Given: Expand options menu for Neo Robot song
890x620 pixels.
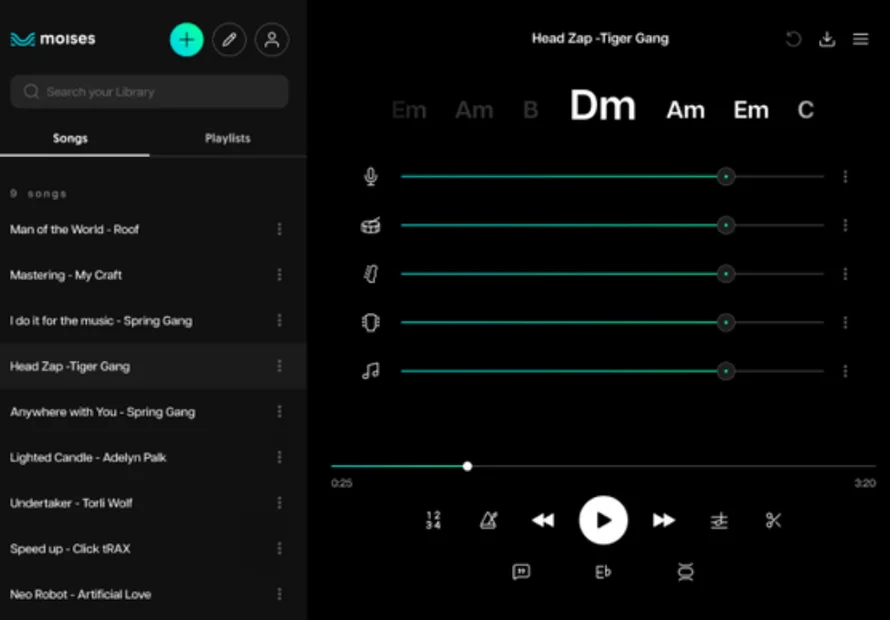Looking at the screenshot, I should click(279, 594).
